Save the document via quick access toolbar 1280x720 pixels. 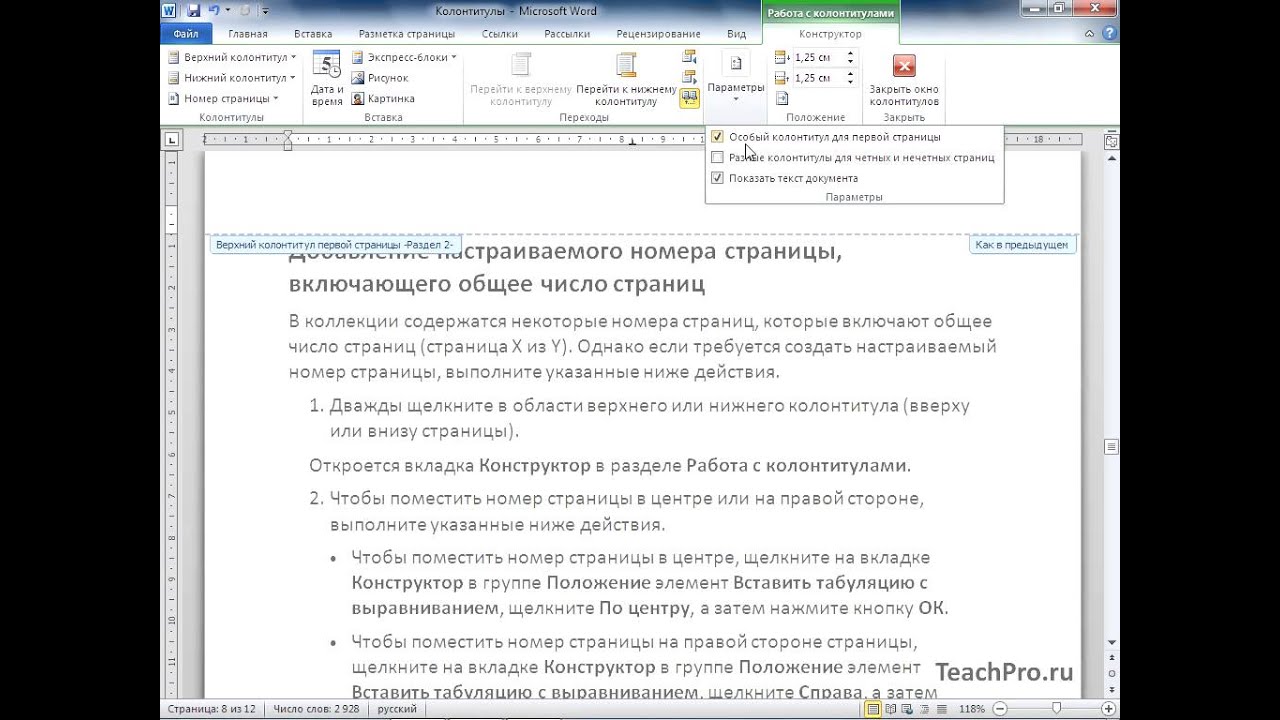[193, 11]
